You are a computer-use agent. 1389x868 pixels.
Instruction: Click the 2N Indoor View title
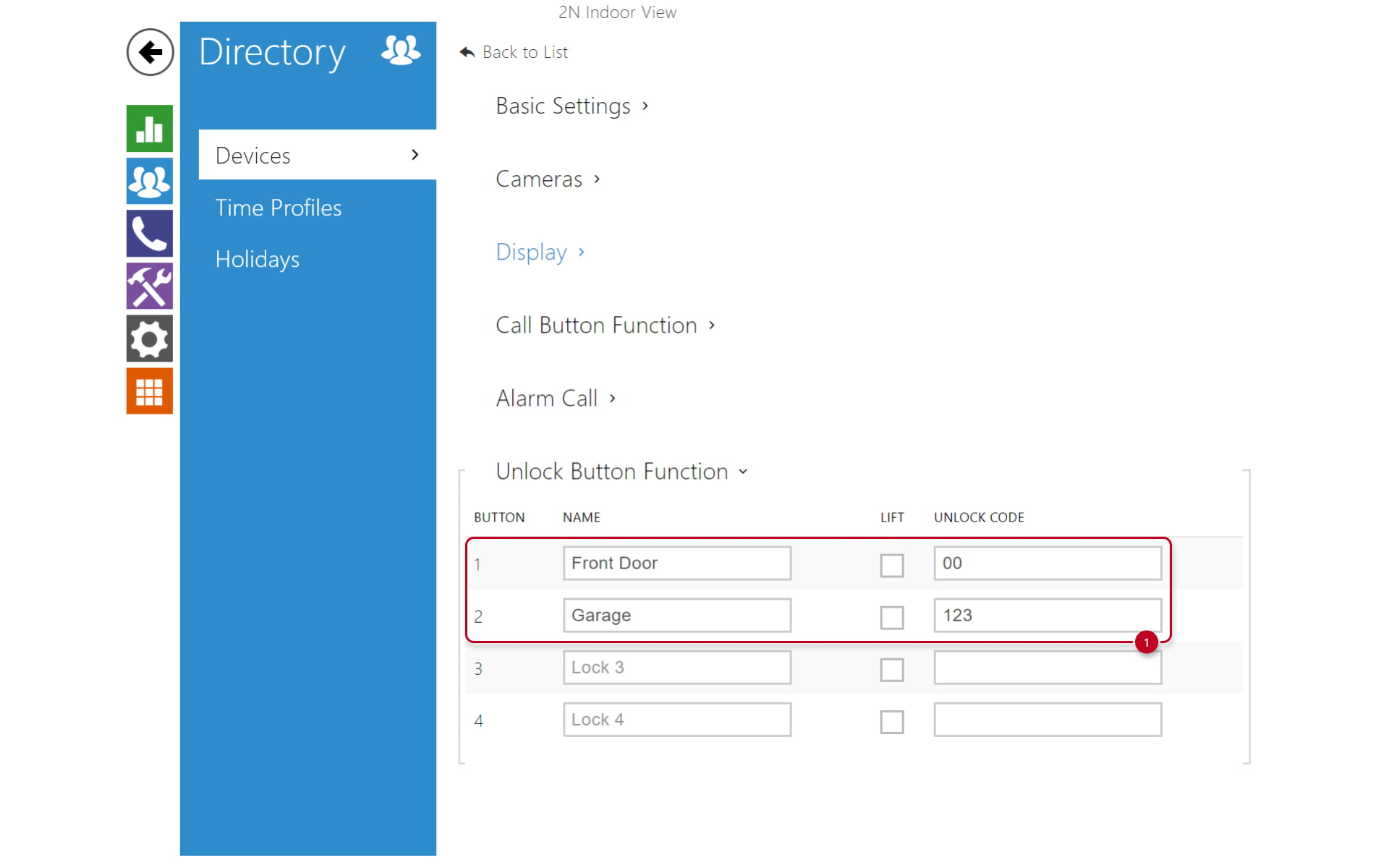point(617,12)
